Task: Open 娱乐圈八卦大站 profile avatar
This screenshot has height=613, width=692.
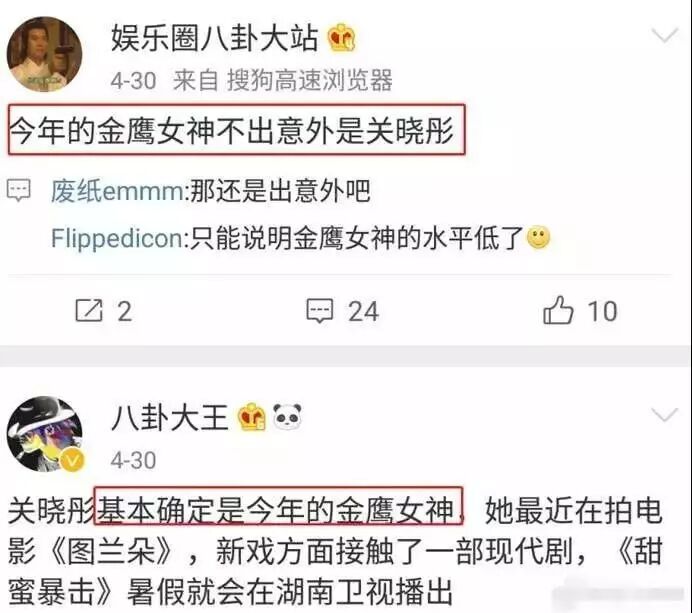Action: [45, 54]
